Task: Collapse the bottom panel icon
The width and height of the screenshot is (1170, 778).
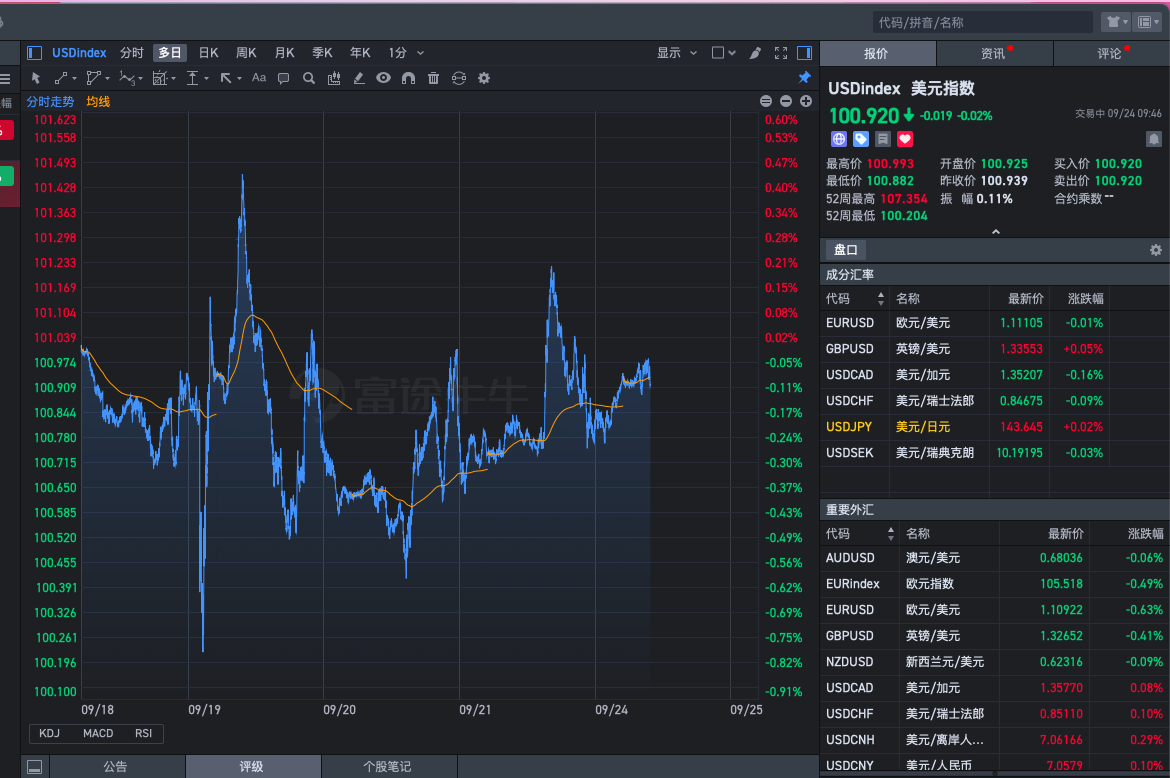Action: coord(34,767)
